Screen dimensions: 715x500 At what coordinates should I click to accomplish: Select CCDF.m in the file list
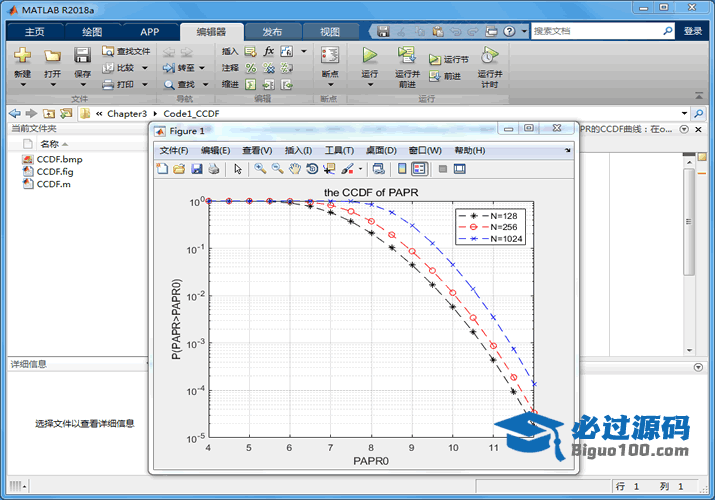tap(47, 184)
